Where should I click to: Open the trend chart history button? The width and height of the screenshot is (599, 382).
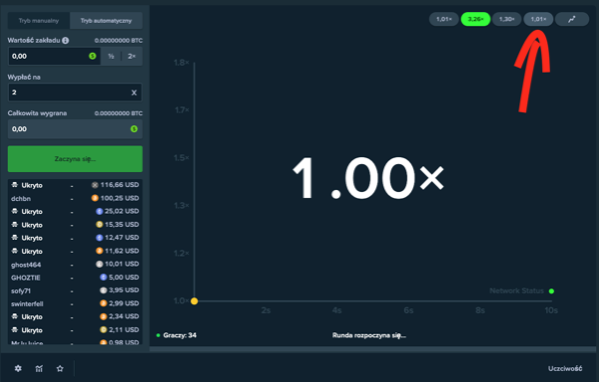(x=572, y=19)
